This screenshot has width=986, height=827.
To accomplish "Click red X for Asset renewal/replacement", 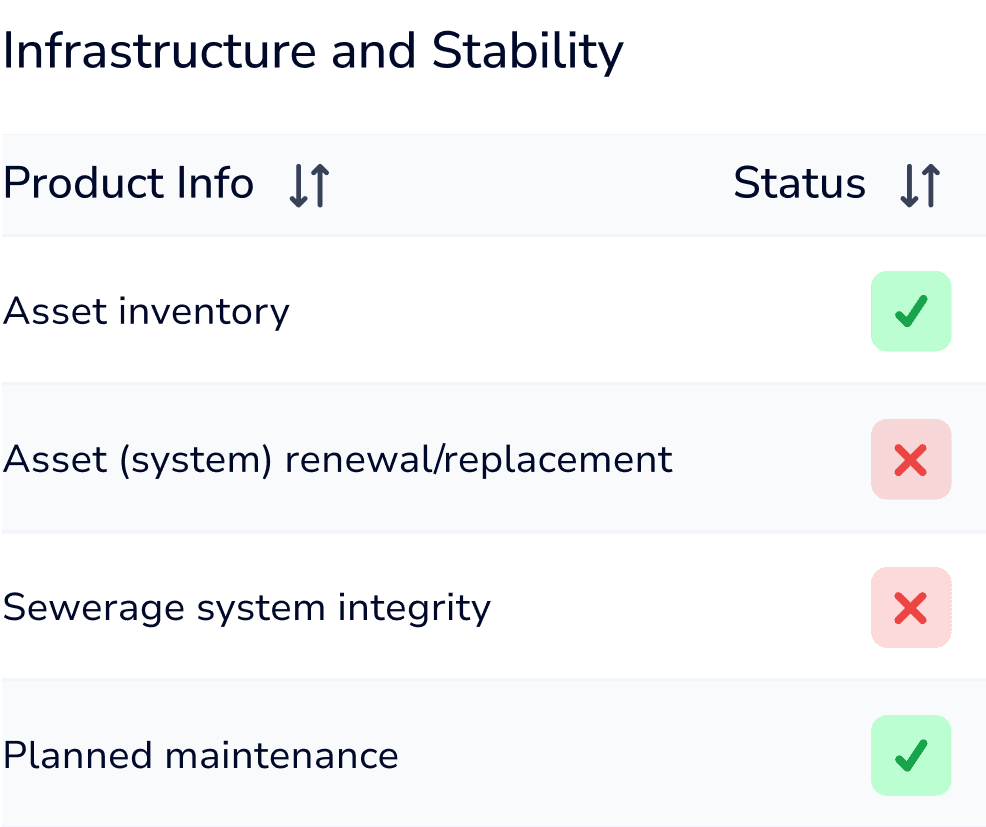I will (x=911, y=459).
